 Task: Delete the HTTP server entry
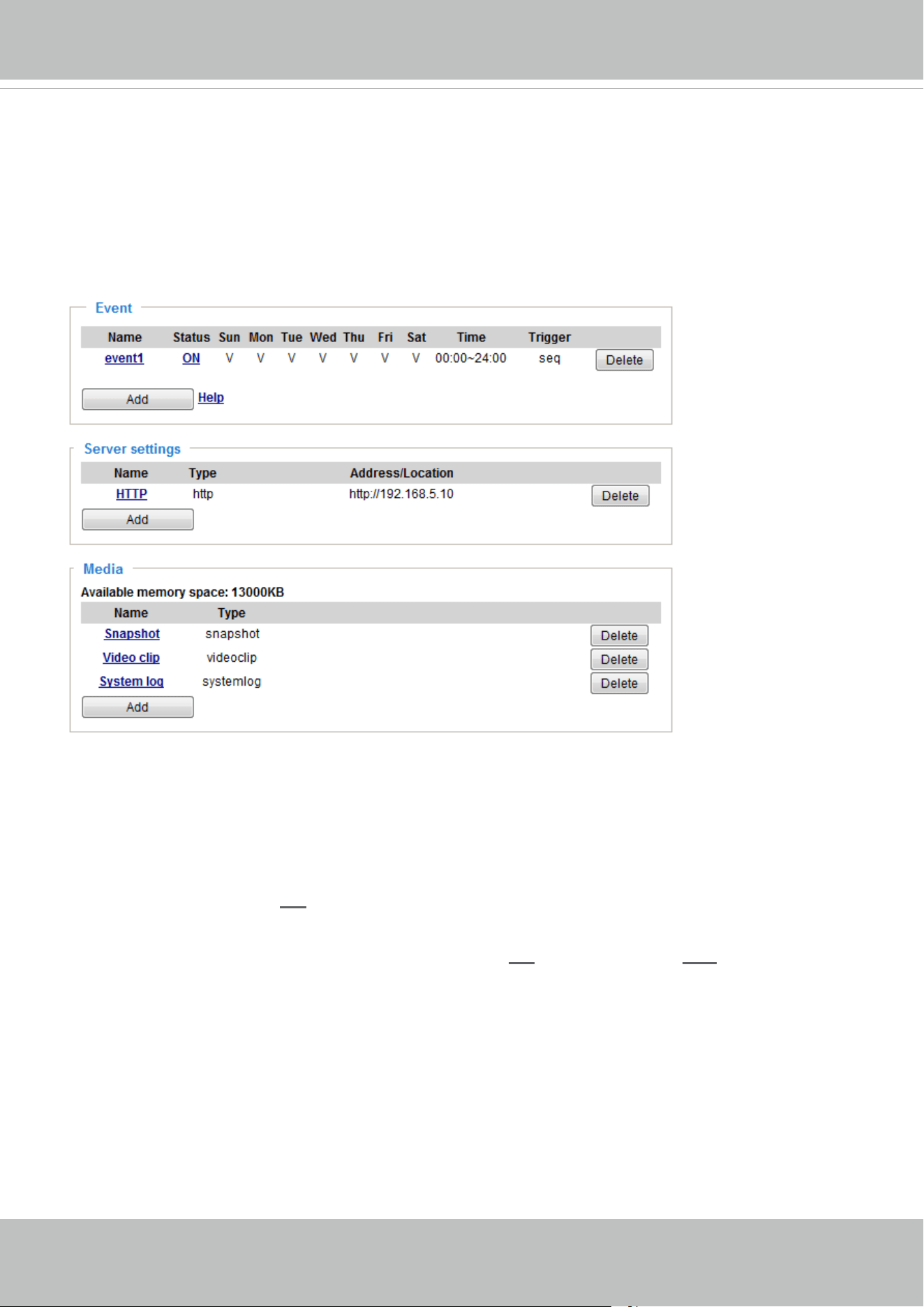620,496
